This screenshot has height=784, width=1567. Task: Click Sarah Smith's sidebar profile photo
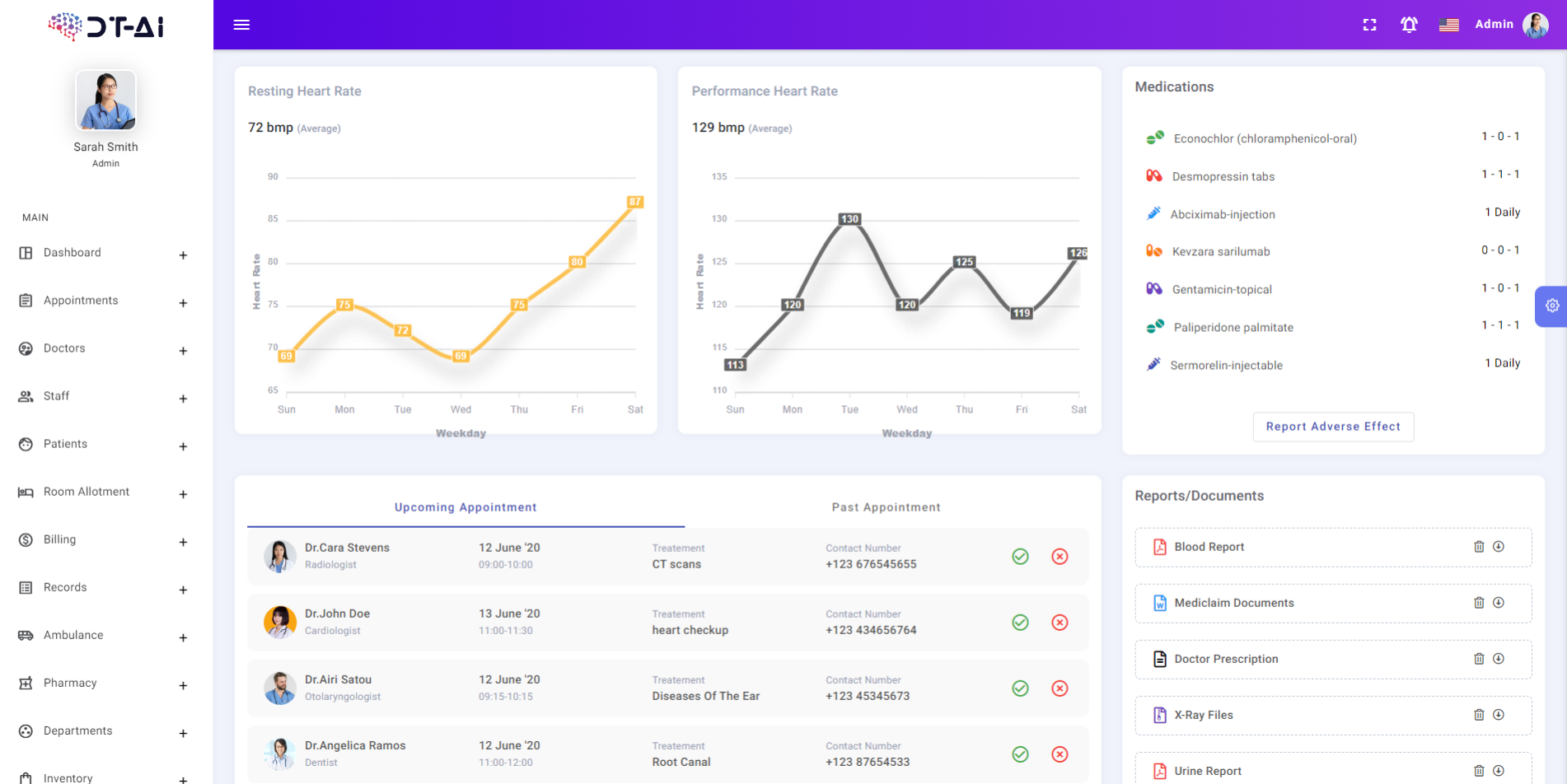click(105, 100)
